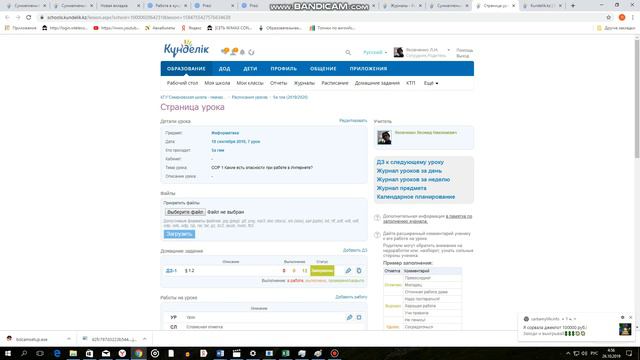Open options arrow for the second downloaded file
Screen dimensions: 640x360
click(144, 339)
